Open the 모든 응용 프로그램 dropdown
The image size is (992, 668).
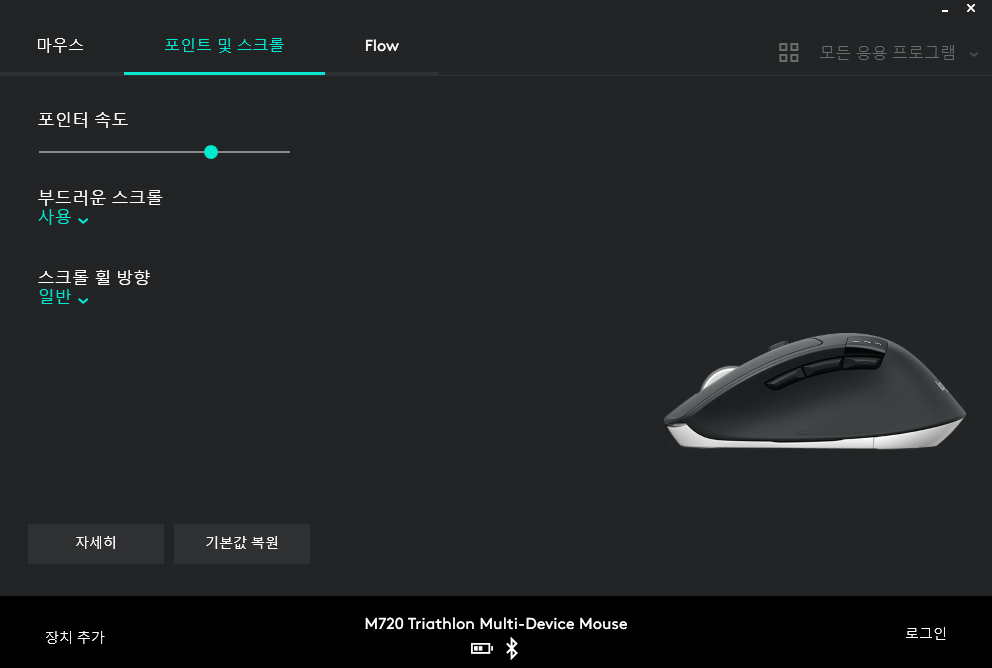point(887,53)
